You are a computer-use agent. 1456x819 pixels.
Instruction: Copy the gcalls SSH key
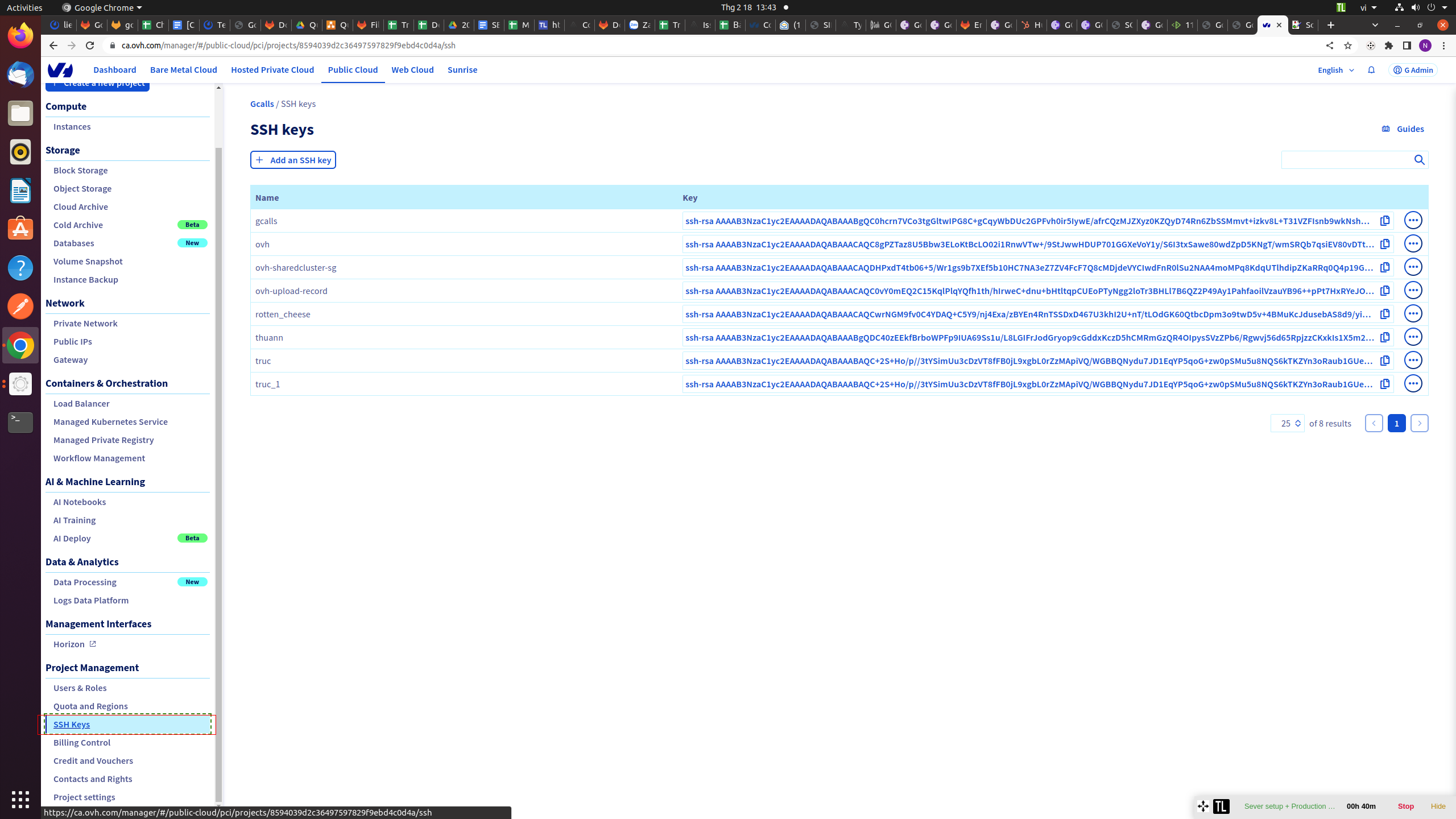(x=1385, y=221)
